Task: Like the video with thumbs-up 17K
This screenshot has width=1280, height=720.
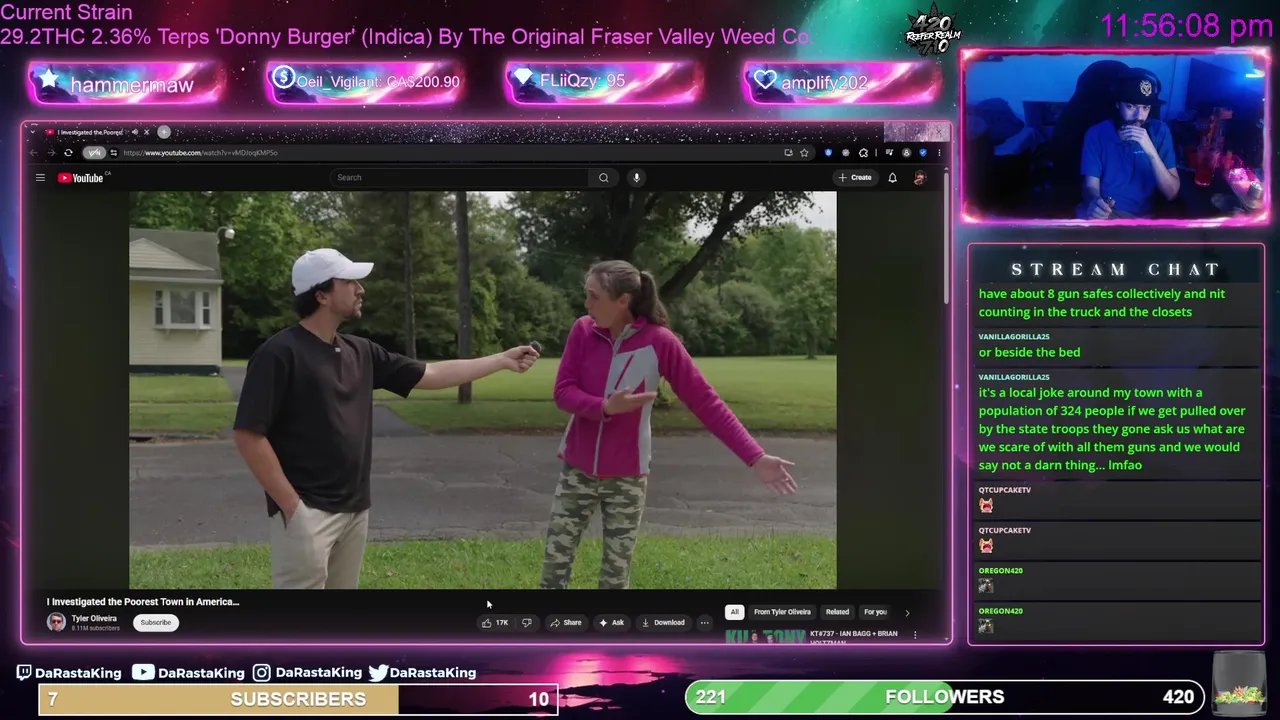Action: (x=495, y=623)
